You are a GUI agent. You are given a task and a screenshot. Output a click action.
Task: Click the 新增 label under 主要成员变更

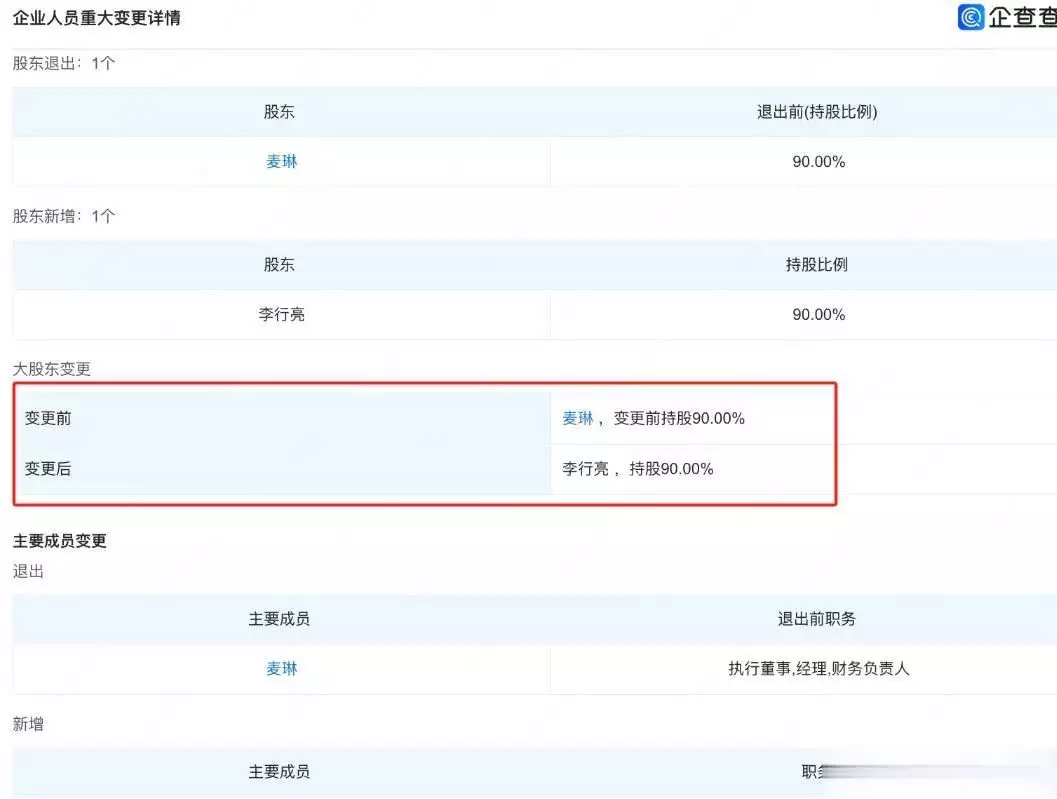(x=28, y=725)
